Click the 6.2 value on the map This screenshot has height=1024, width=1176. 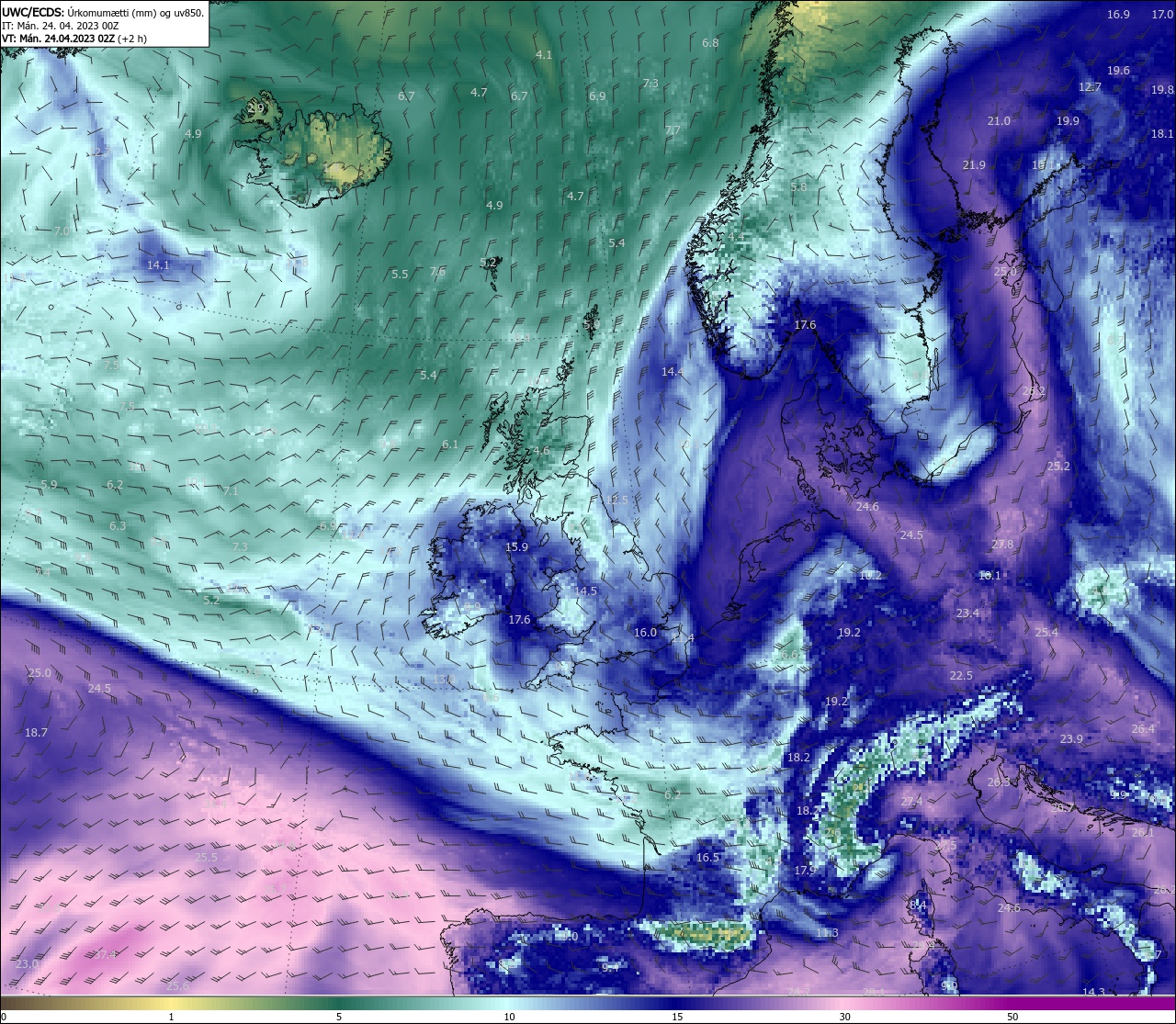[115, 485]
